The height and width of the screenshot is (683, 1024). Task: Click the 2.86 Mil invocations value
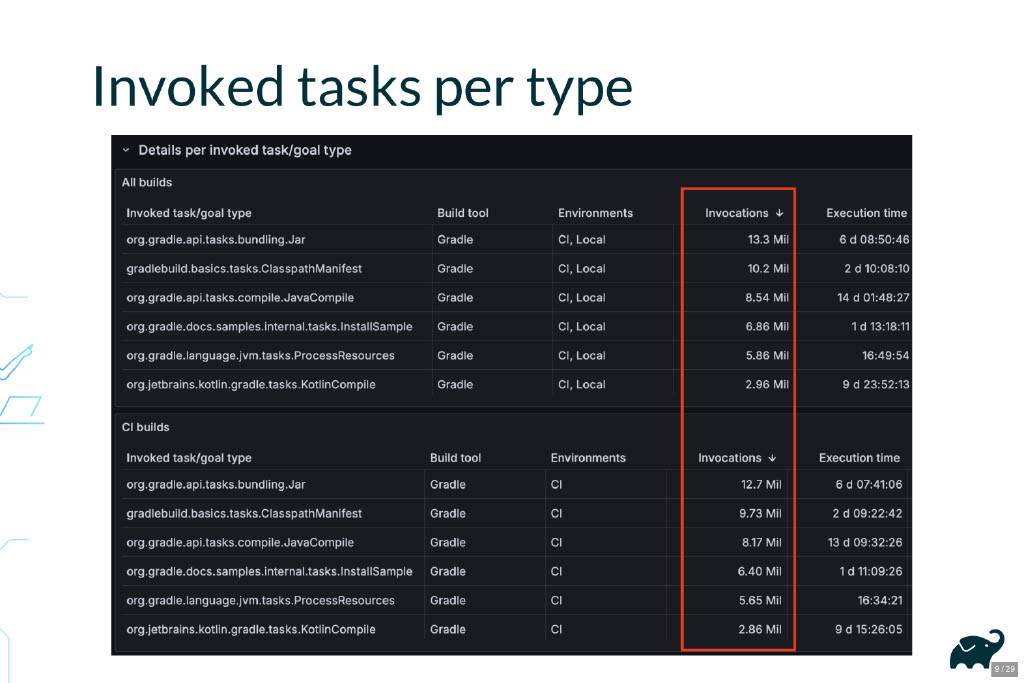click(x=760, y=629)
